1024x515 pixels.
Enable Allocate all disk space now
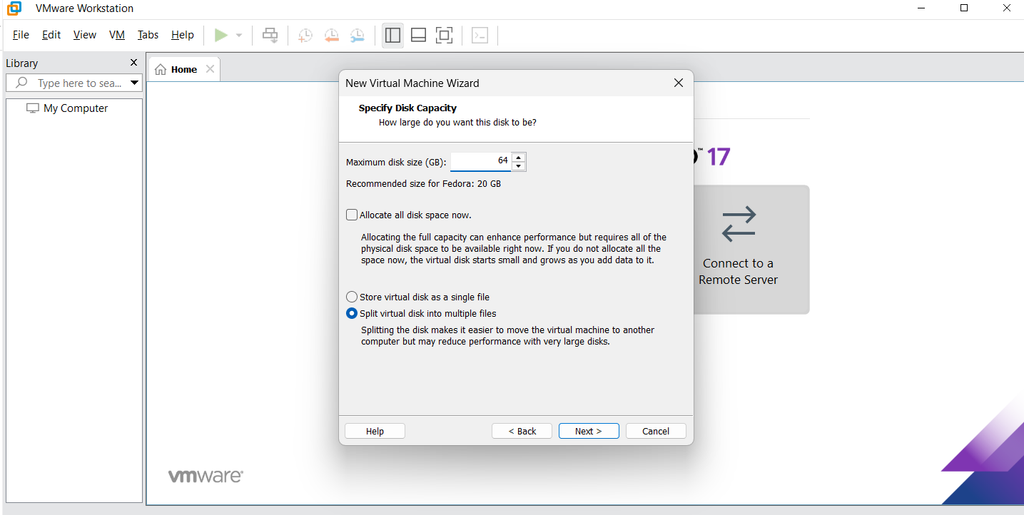point(352,215)
